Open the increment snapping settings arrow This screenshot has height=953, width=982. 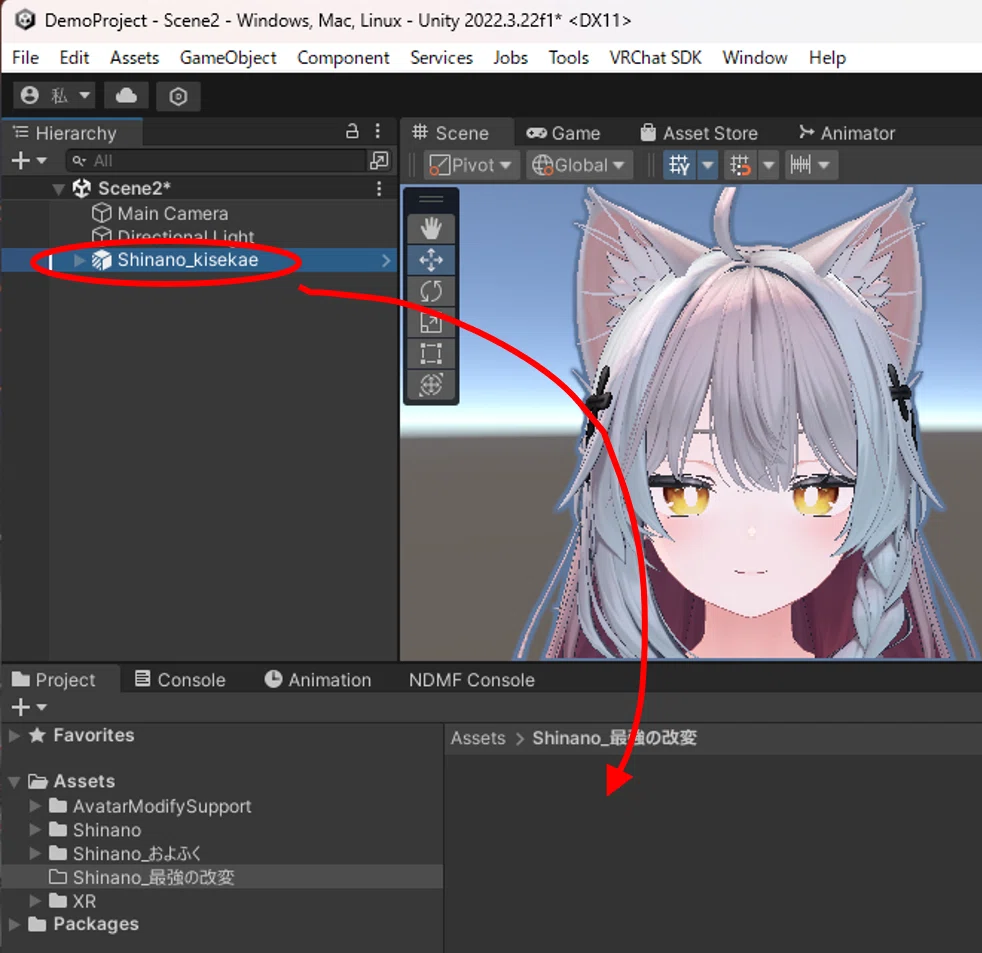click(x=825, y=165)
